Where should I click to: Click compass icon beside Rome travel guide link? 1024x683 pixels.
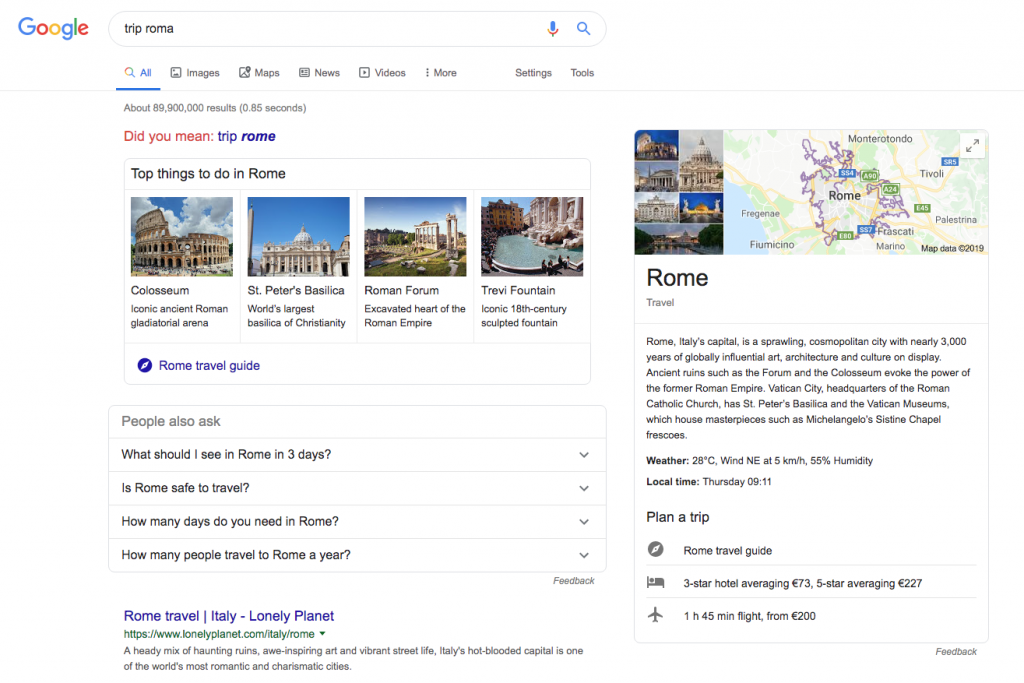(x=144, y=366)
